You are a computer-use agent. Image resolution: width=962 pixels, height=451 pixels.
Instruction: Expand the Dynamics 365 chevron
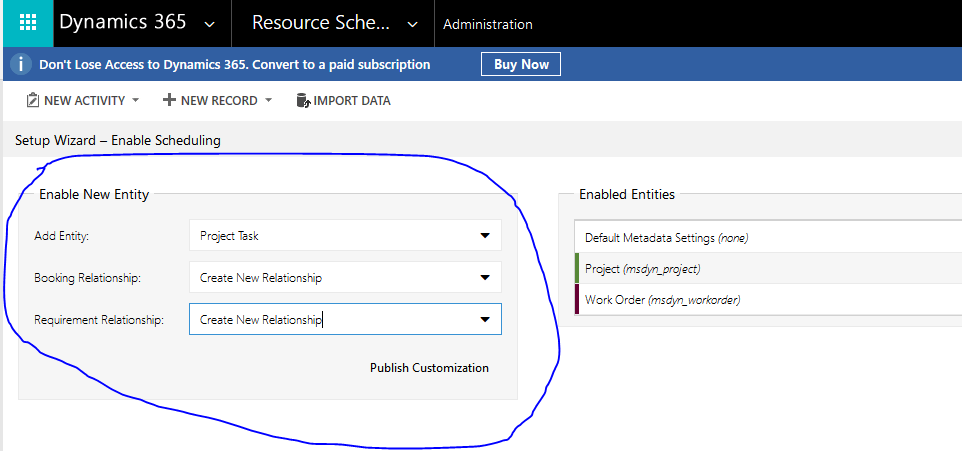click(x=209, y=25)
